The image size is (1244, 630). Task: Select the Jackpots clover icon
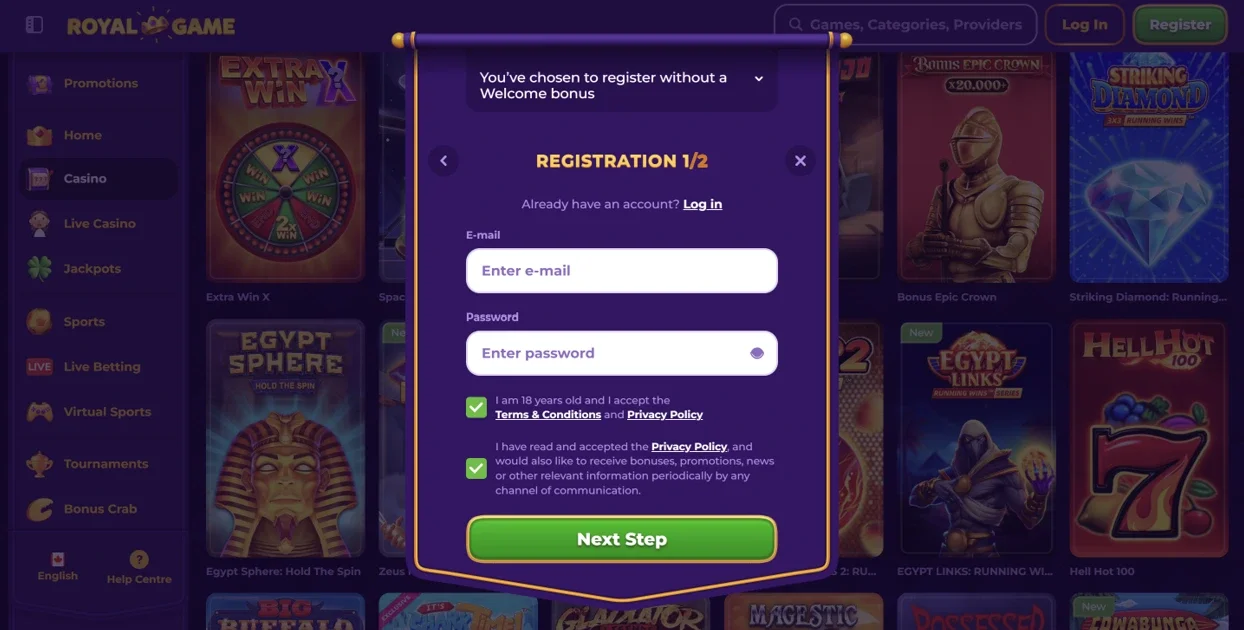pyautogui.click(x=39, y=269)
